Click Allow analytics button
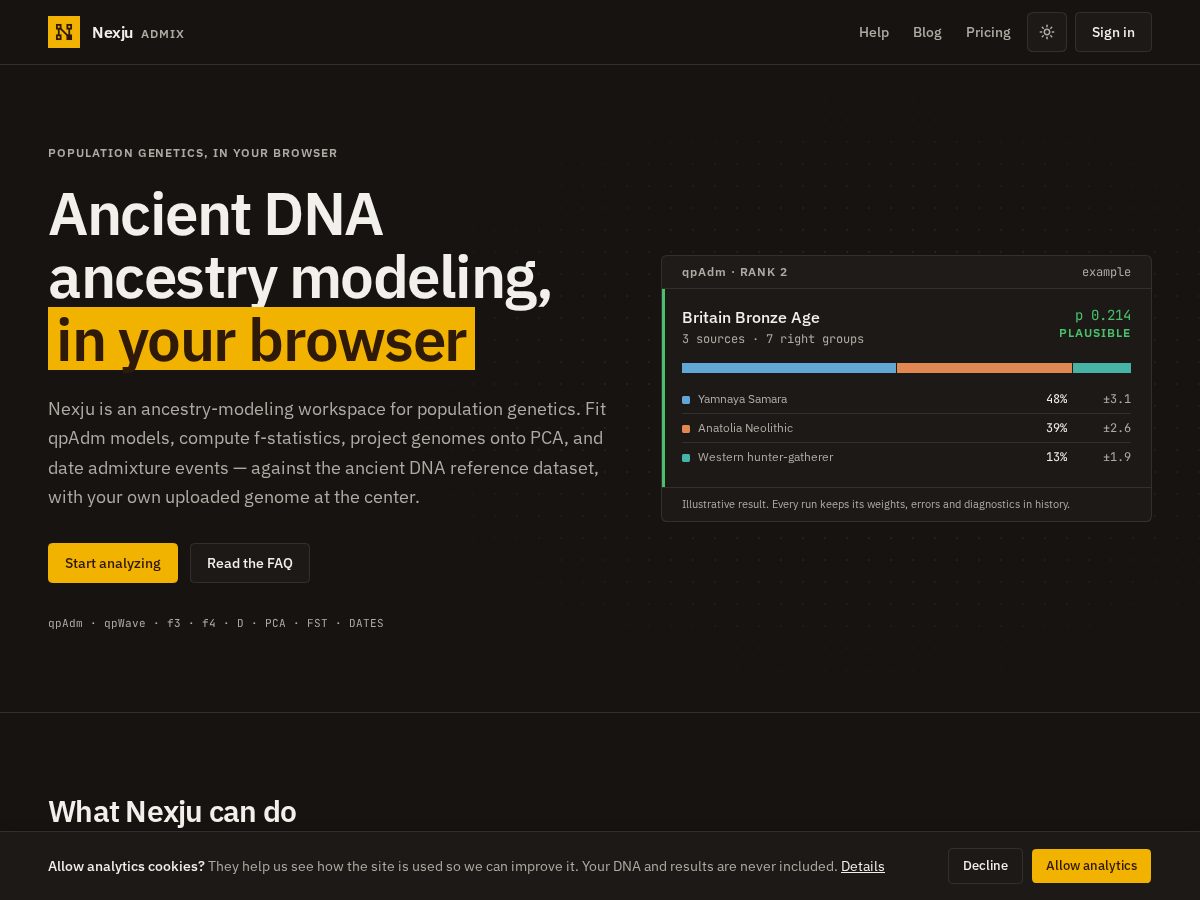This screenshot has width=1200, height=900. (x=1091, y=866)
